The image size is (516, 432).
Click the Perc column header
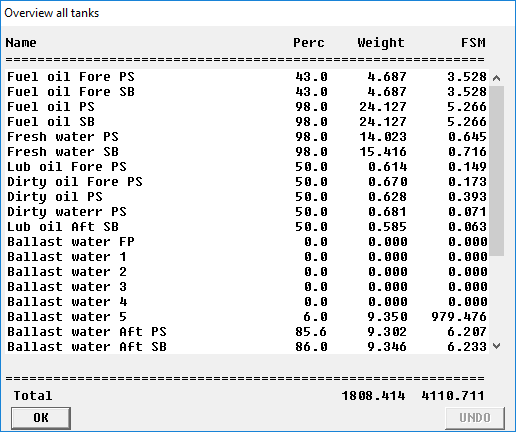(309, 43)
